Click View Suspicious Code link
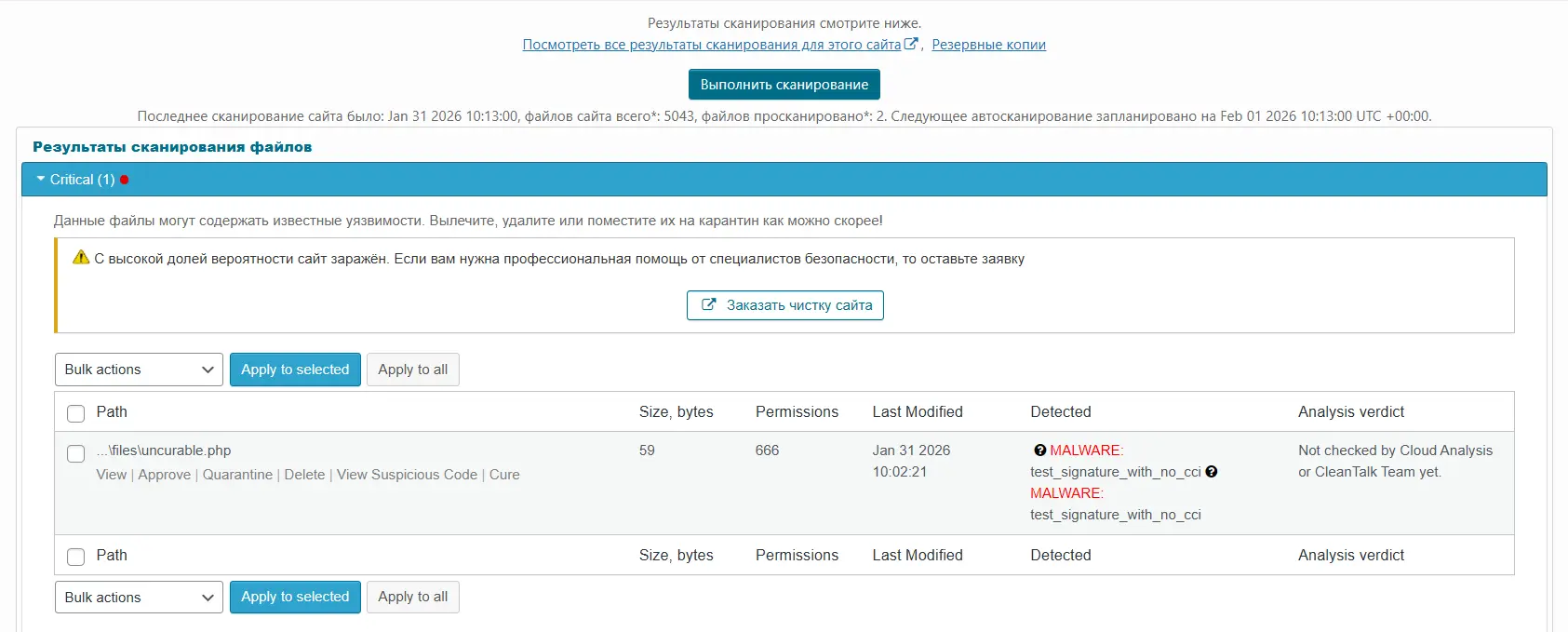Screen dimensions: 1568x632 tap(407, 475)
